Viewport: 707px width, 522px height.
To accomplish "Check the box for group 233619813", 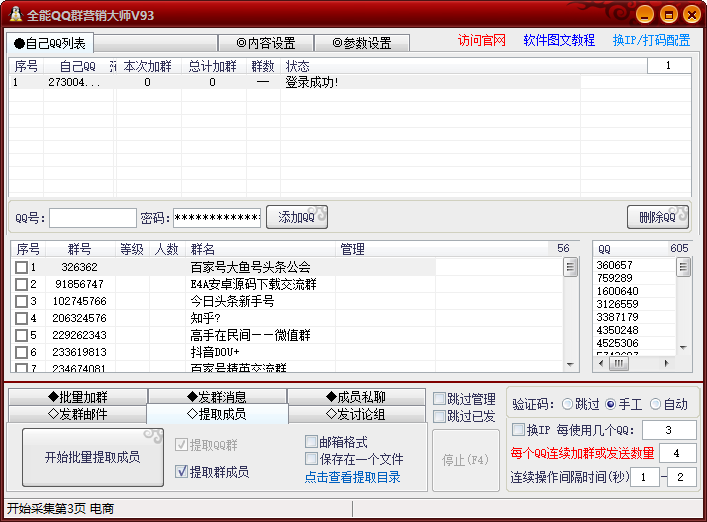I will (x=21, y=352).
